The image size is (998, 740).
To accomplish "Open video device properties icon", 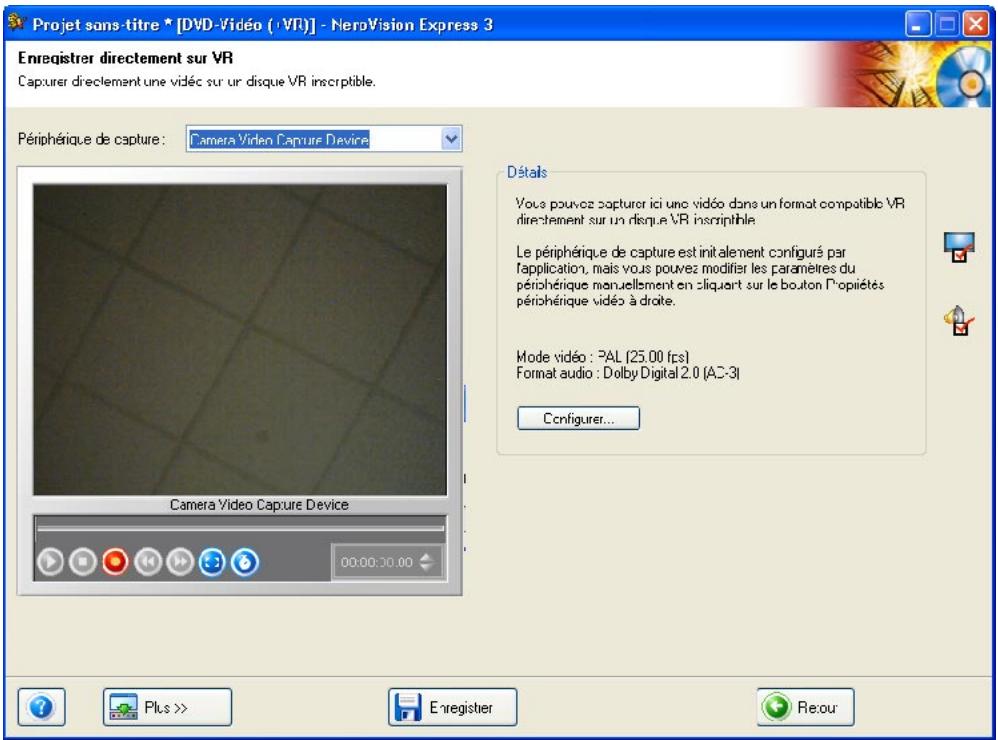I will point(959,248).
